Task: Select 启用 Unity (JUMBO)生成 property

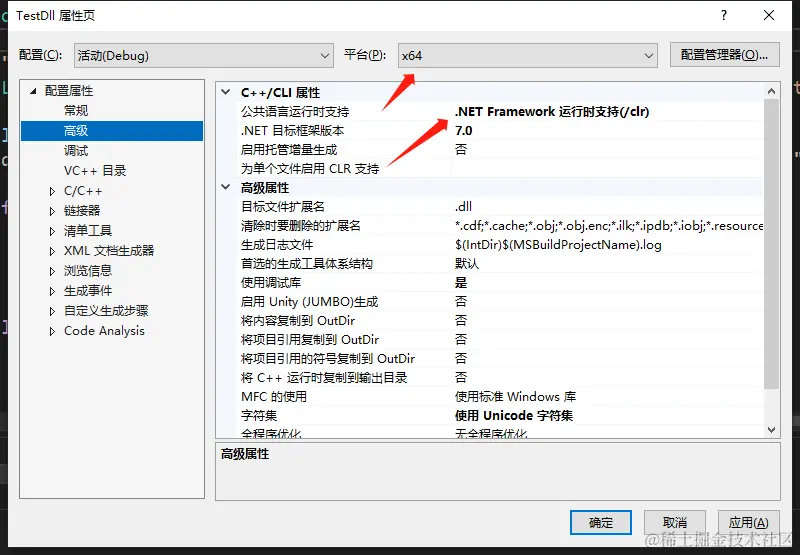Action: [x=309, y=301]
